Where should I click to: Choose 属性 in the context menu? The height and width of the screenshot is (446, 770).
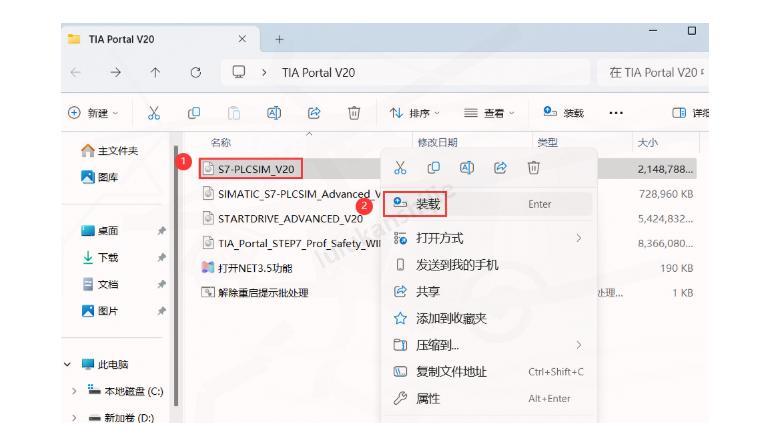[x=488, y=398]
